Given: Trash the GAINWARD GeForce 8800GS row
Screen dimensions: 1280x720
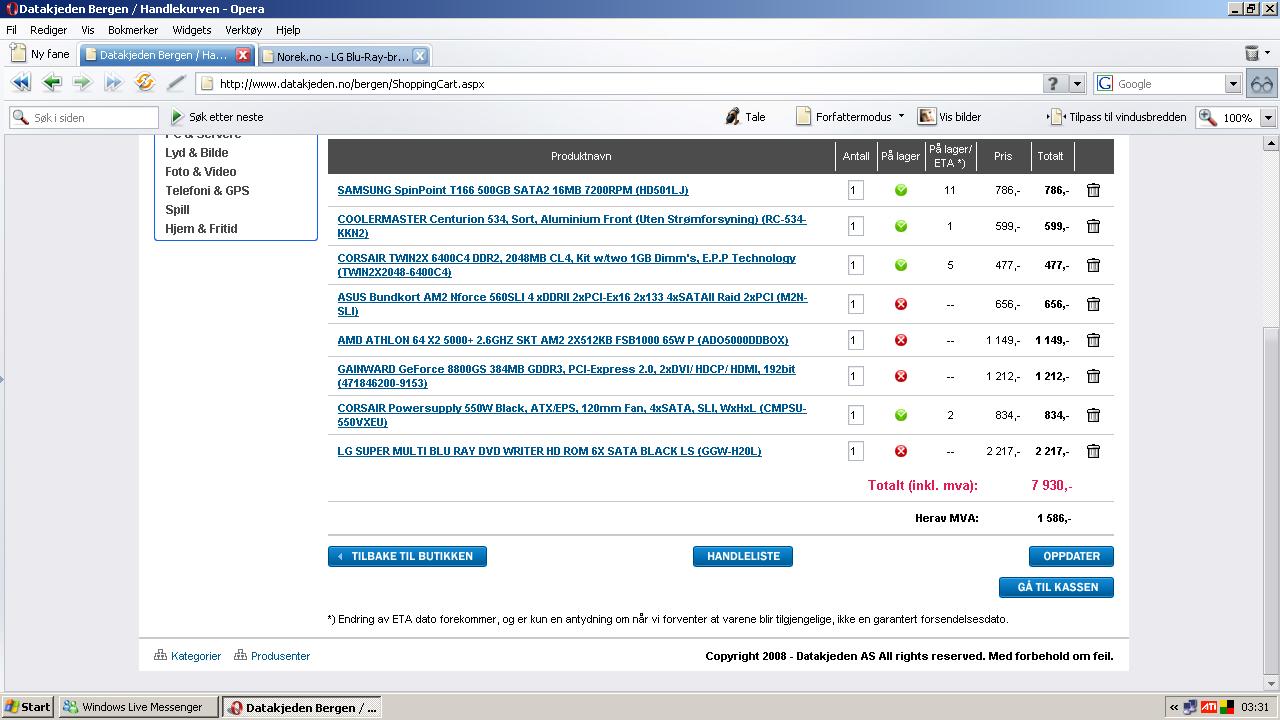Looking at the screenshot, I should click(x=1093, y=376).
